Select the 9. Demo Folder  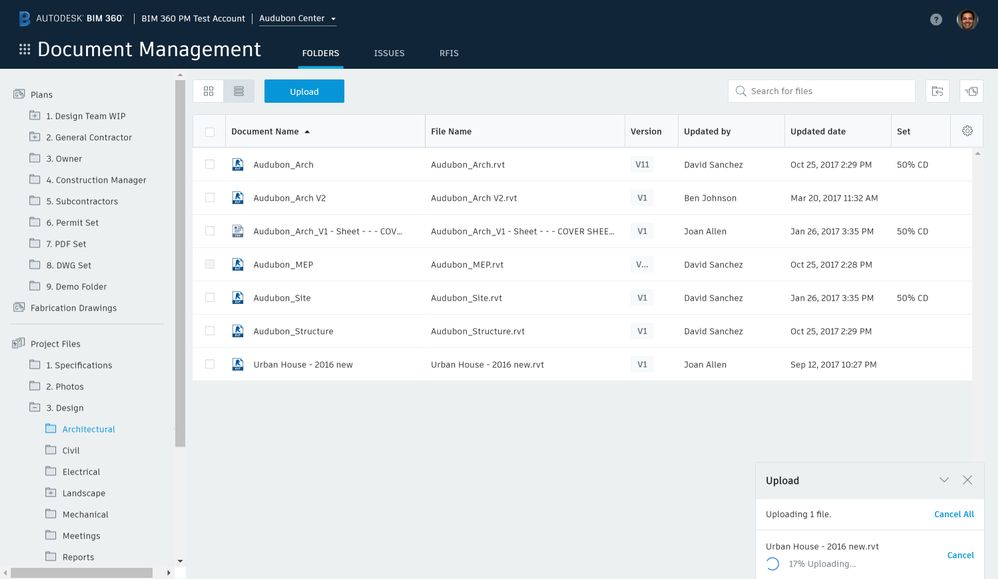76,286
